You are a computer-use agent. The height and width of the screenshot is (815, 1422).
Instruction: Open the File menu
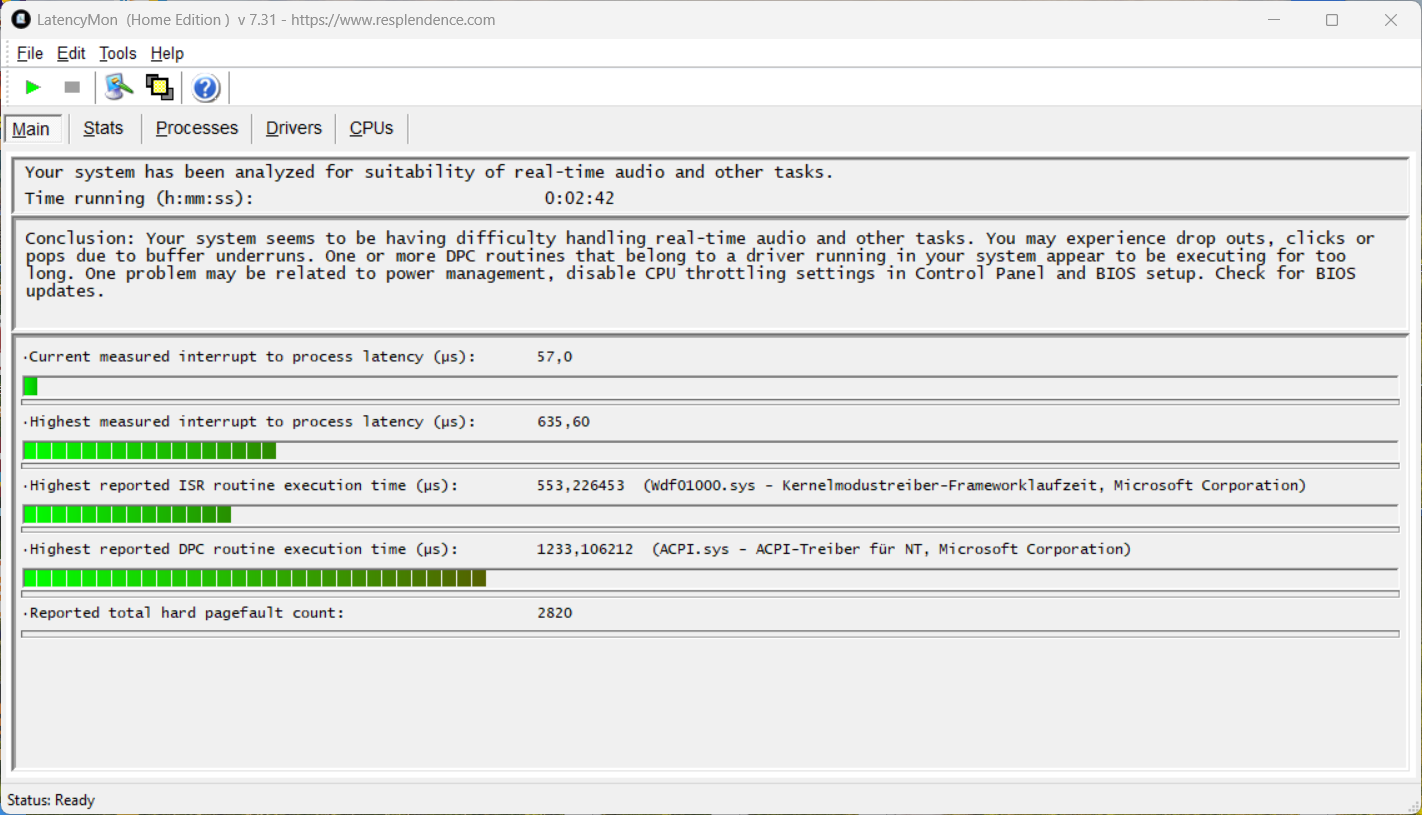click(x=30, y=54)
